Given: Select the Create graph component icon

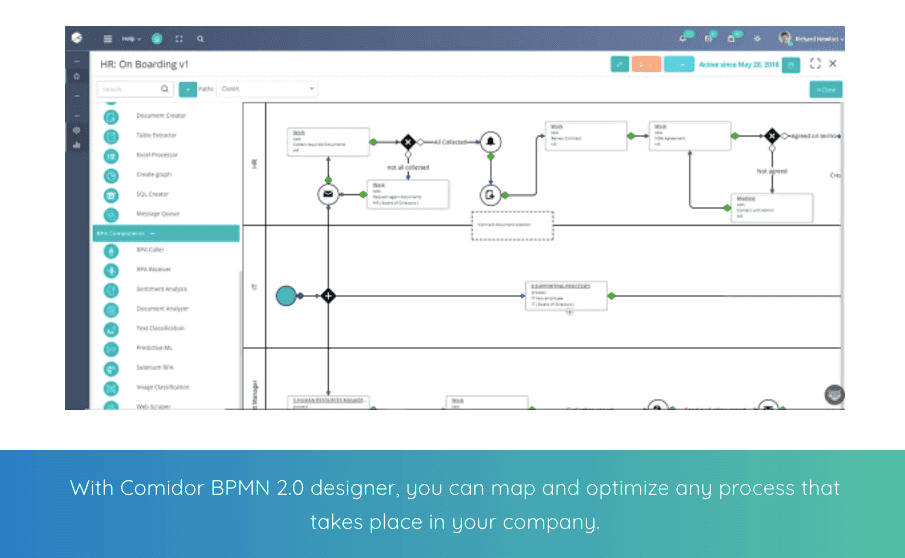Looking at the screenshot, I should 111,175.
